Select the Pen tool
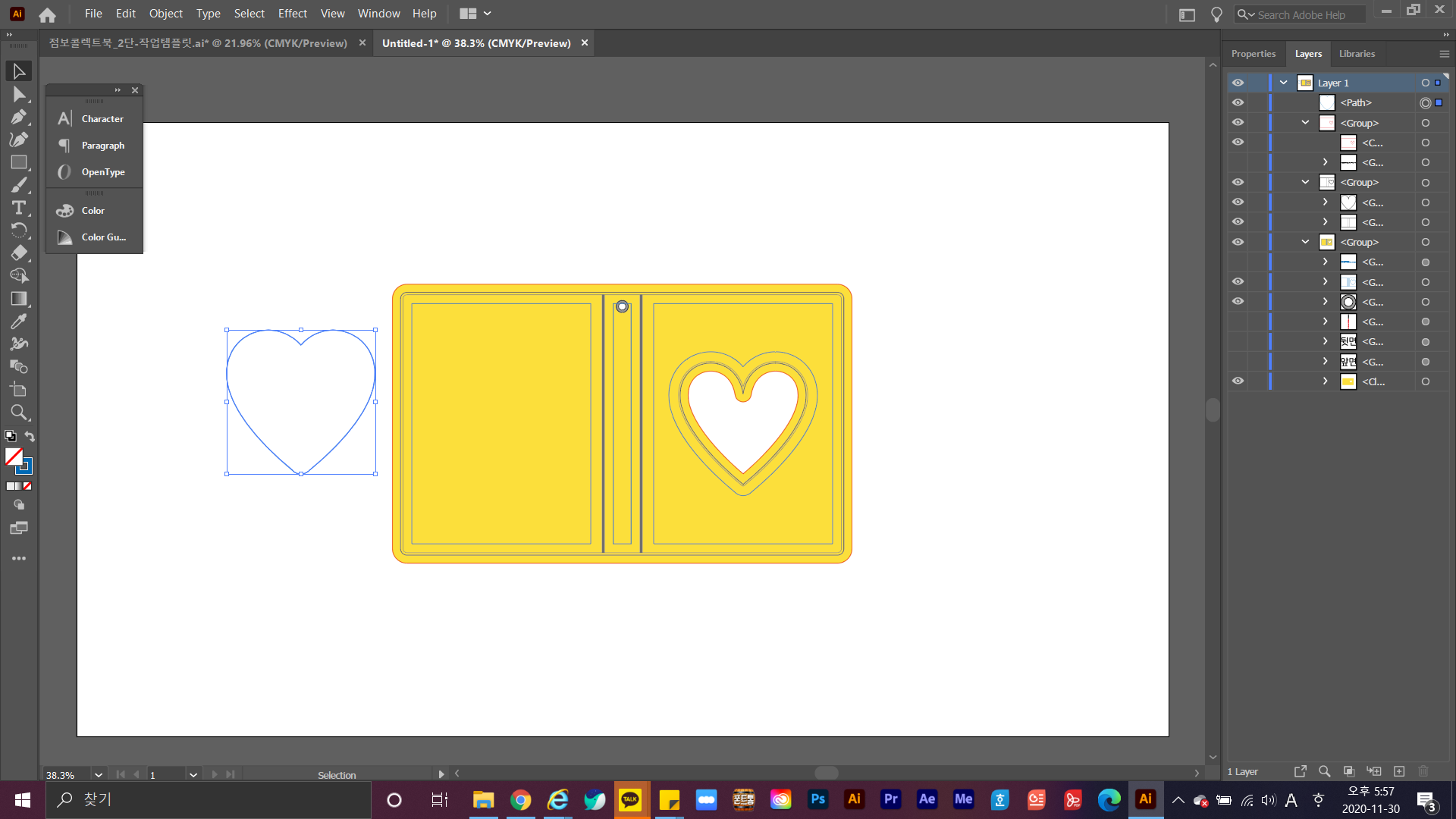The image size is (1456, 819). point(18,117)
